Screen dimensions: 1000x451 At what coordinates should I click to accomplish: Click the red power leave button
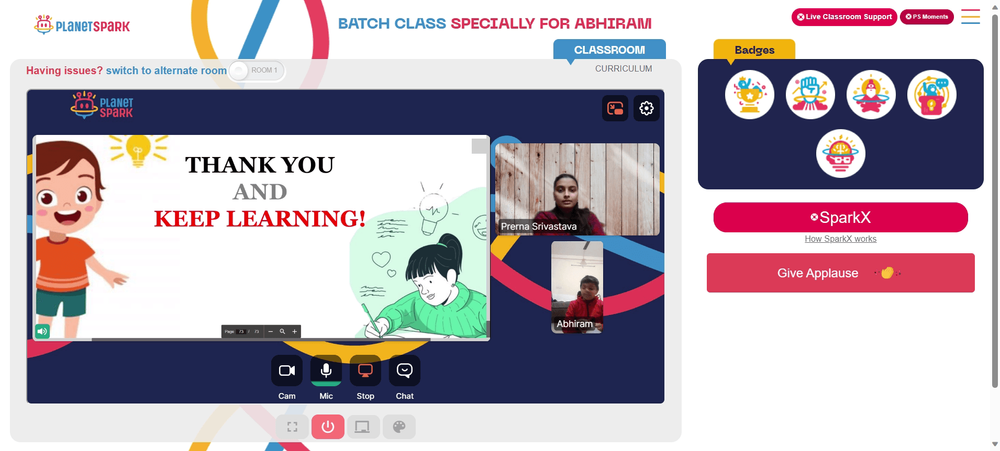(328, 427)
